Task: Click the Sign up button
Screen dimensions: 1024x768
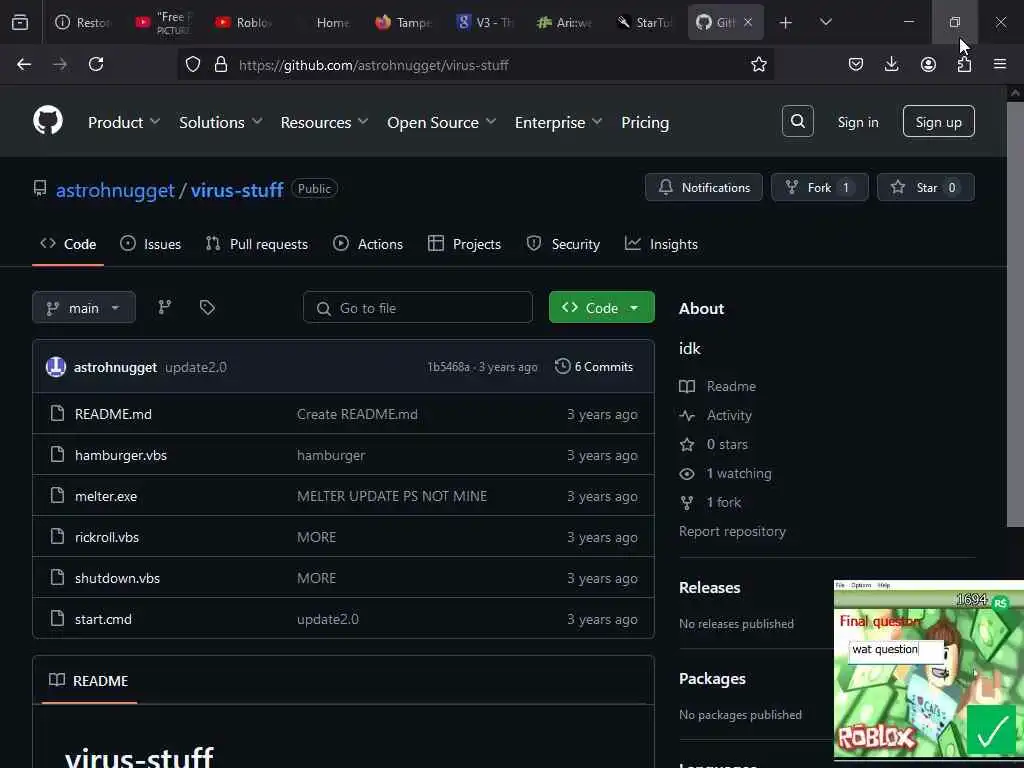Action: tap(938, 121)
